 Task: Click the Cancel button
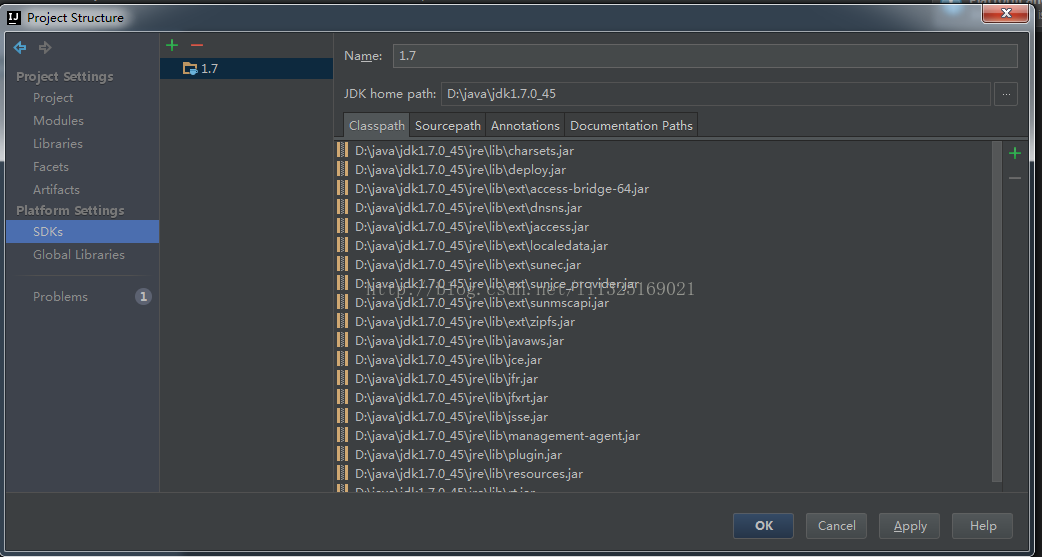tap(836, 526)
